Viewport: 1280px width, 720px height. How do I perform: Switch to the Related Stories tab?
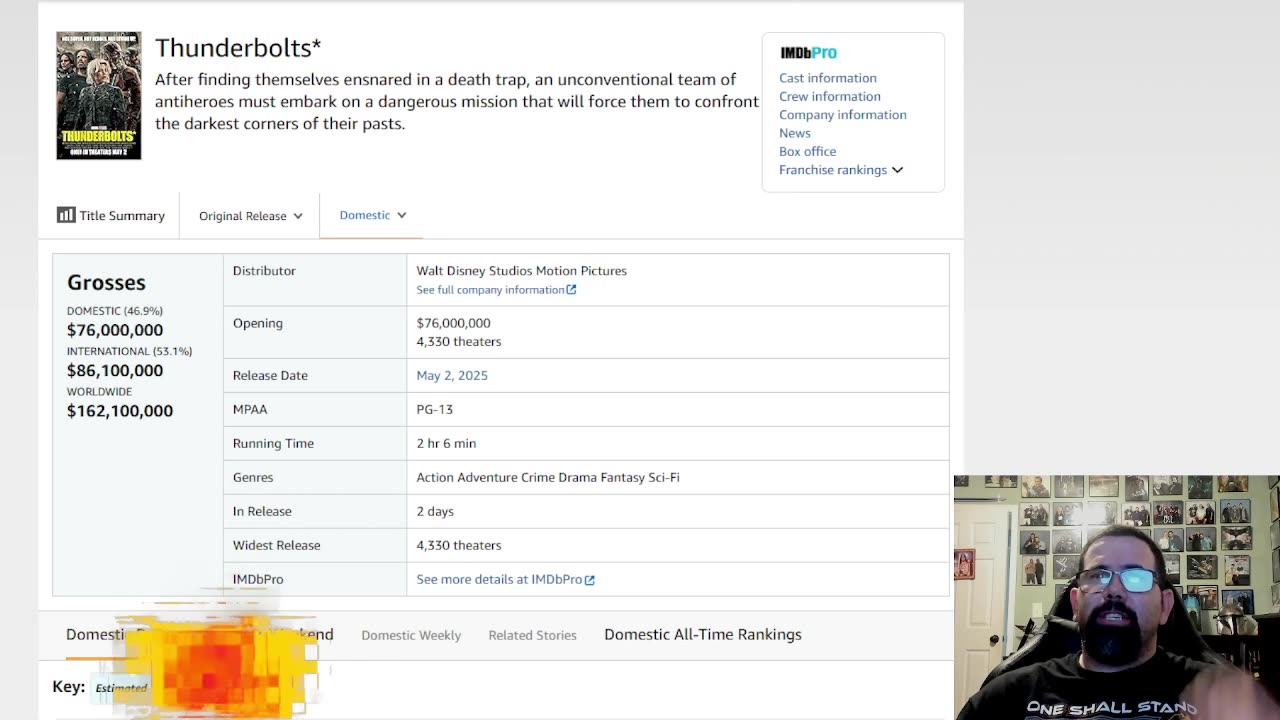click(x=532, y=635)
